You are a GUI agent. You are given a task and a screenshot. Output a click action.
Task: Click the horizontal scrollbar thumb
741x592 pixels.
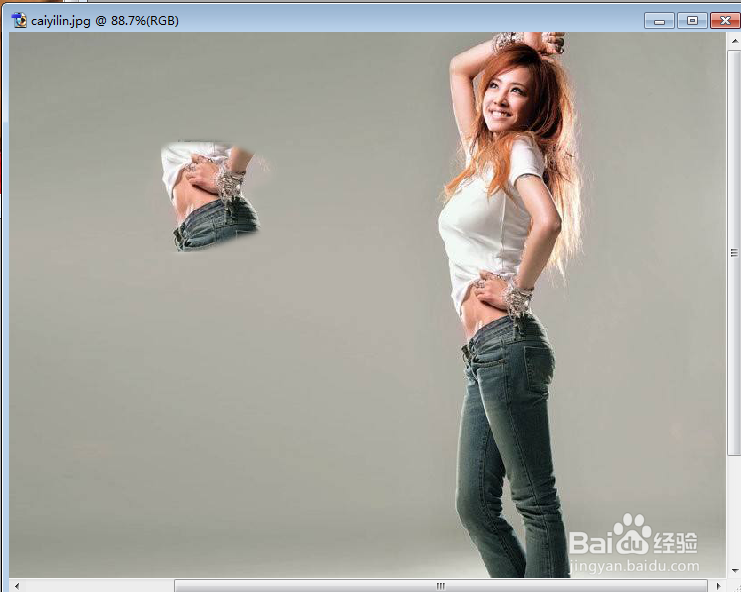point(441,586)
